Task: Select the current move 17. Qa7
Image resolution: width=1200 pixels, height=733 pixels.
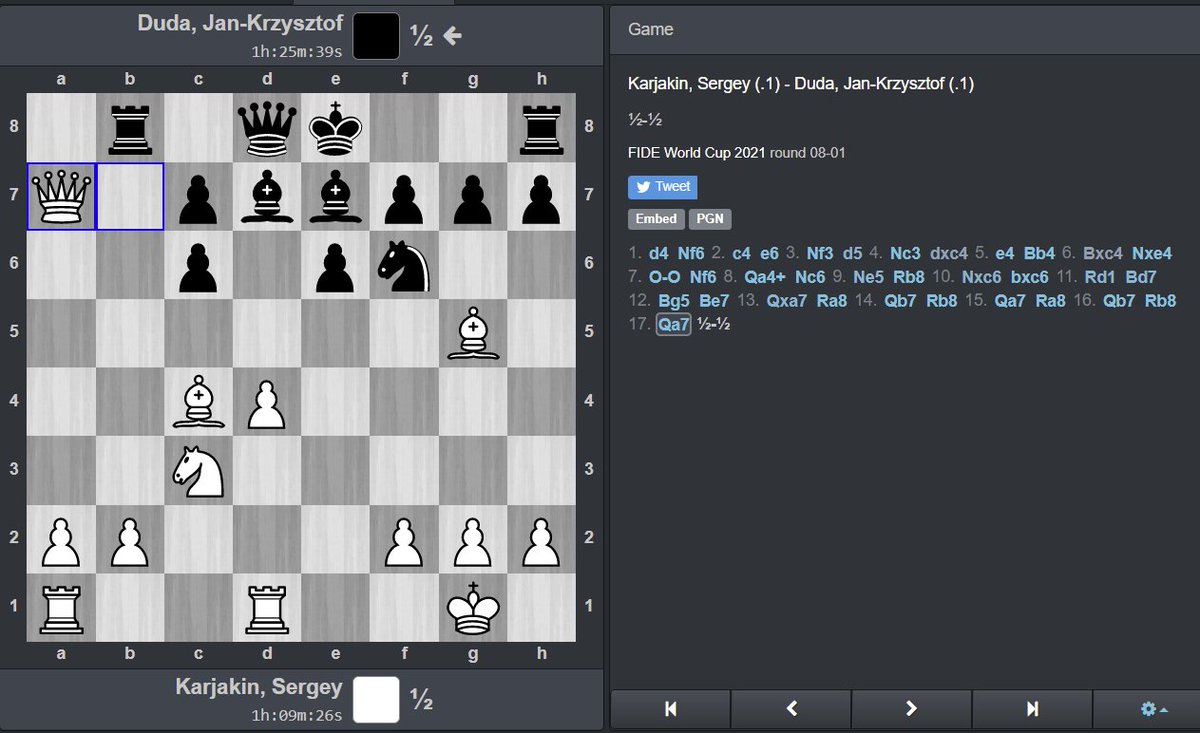Action: click(x=673, y=325)
